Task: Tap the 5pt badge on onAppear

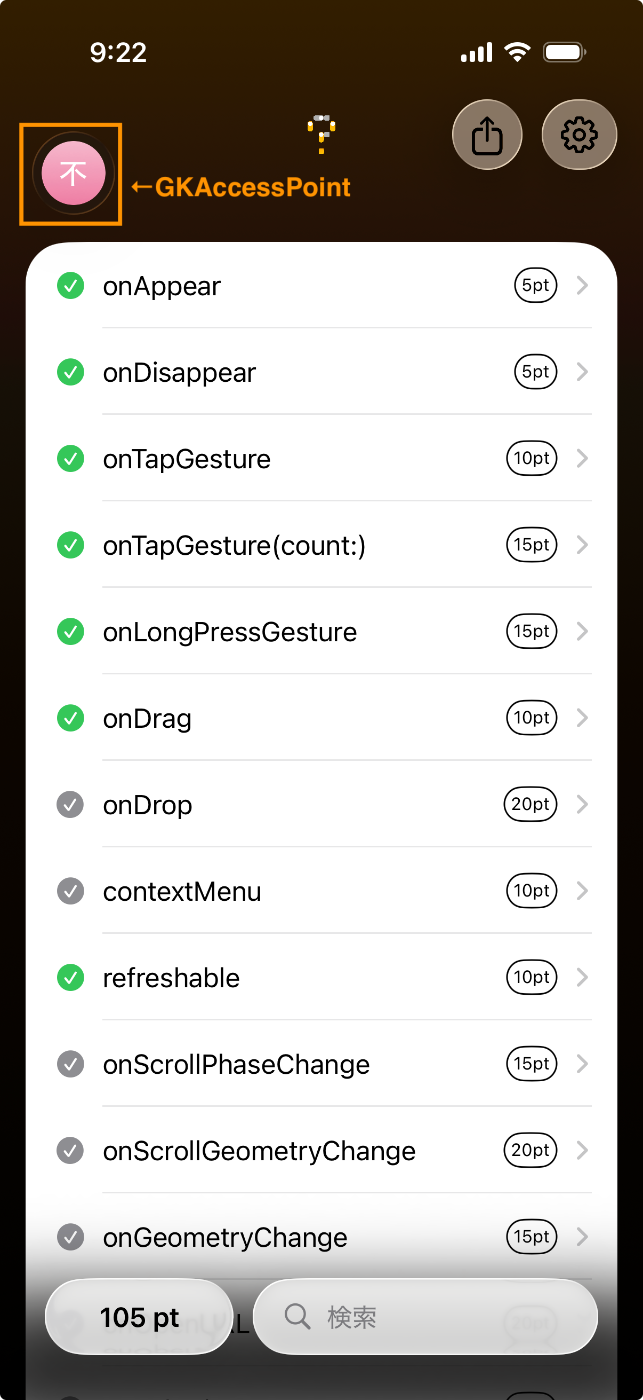Action: click(535, 286)
